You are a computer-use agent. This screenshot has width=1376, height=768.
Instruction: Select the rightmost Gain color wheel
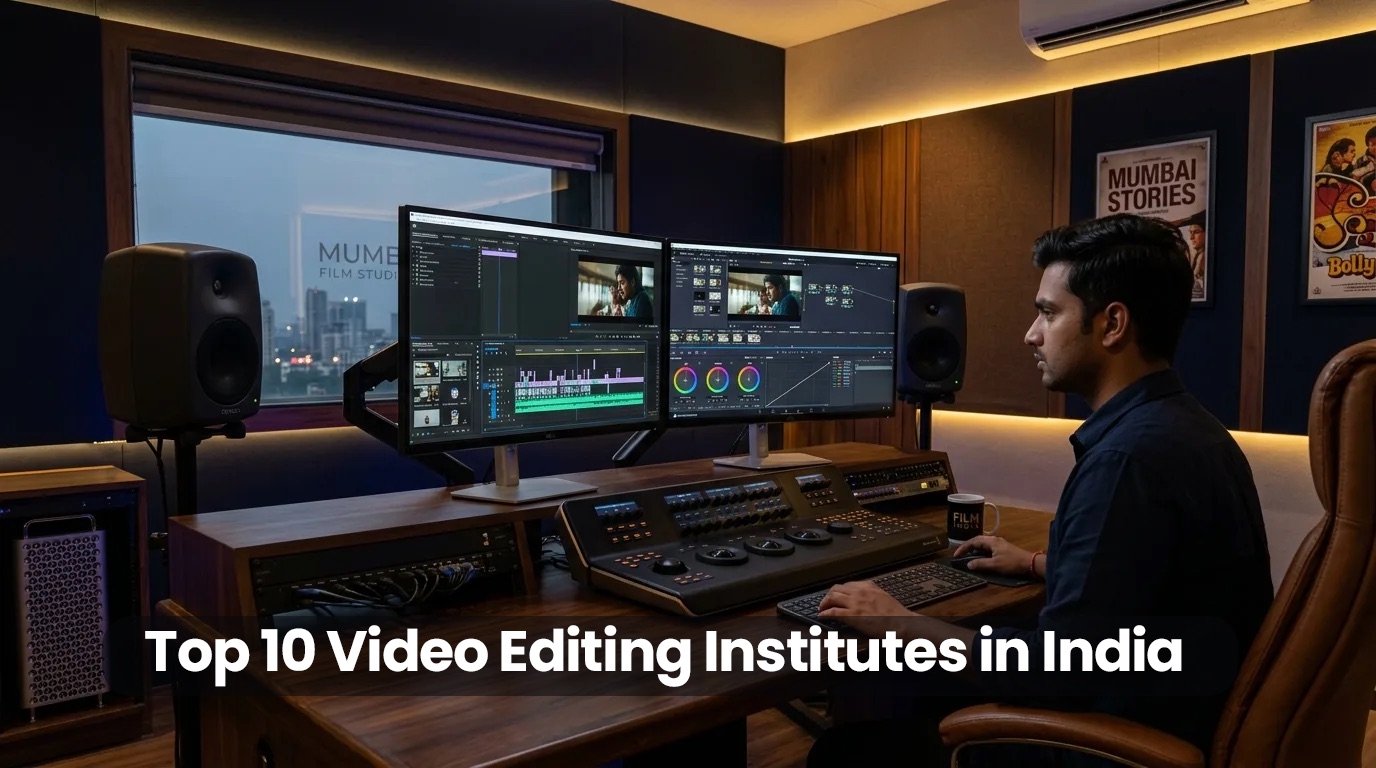749,379
